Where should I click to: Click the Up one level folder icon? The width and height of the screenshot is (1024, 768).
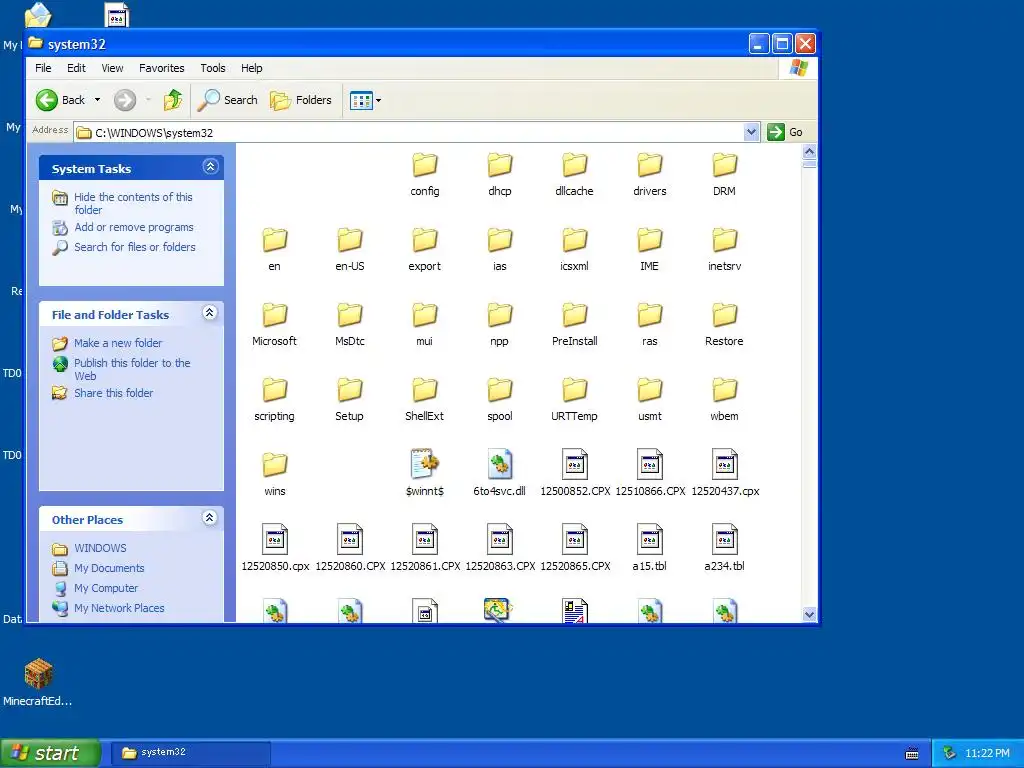(173, 100)
